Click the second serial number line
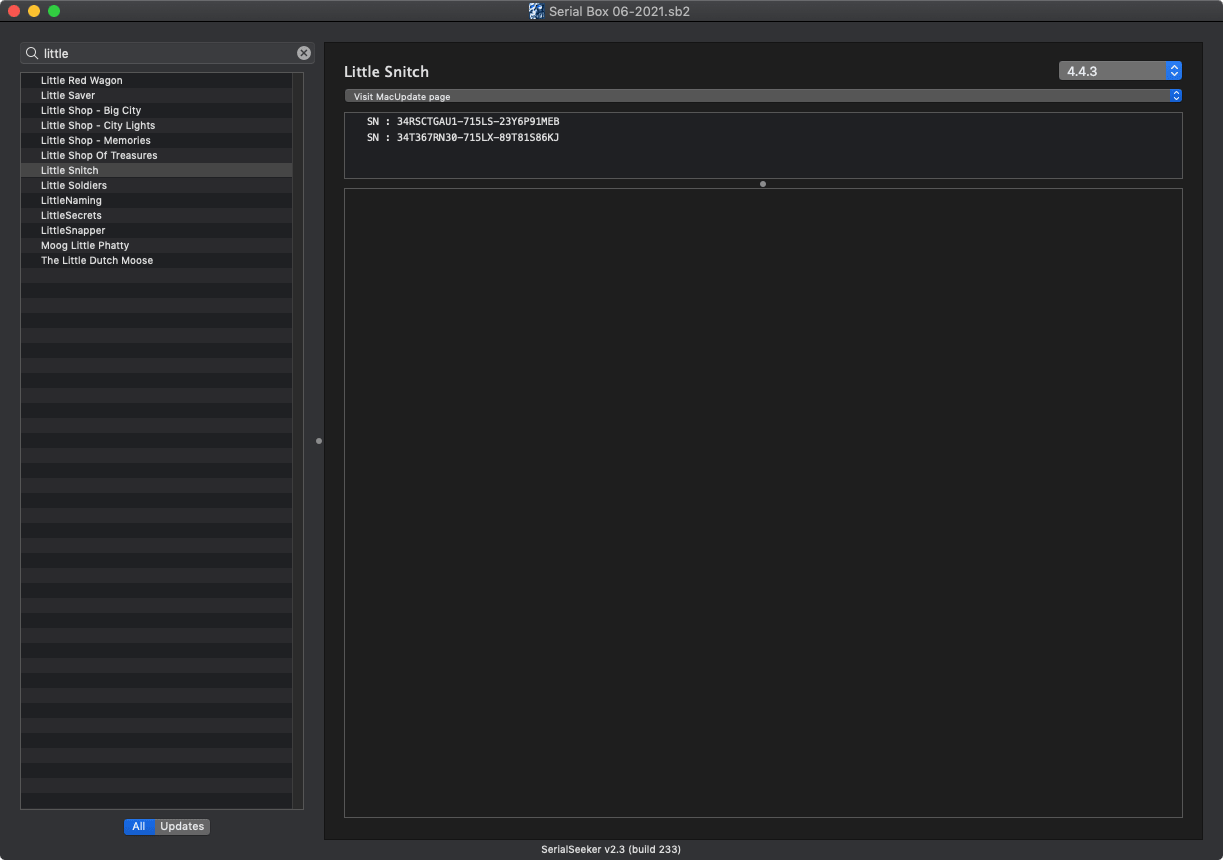The image size is (1223, 860). [x=463, y=138]
